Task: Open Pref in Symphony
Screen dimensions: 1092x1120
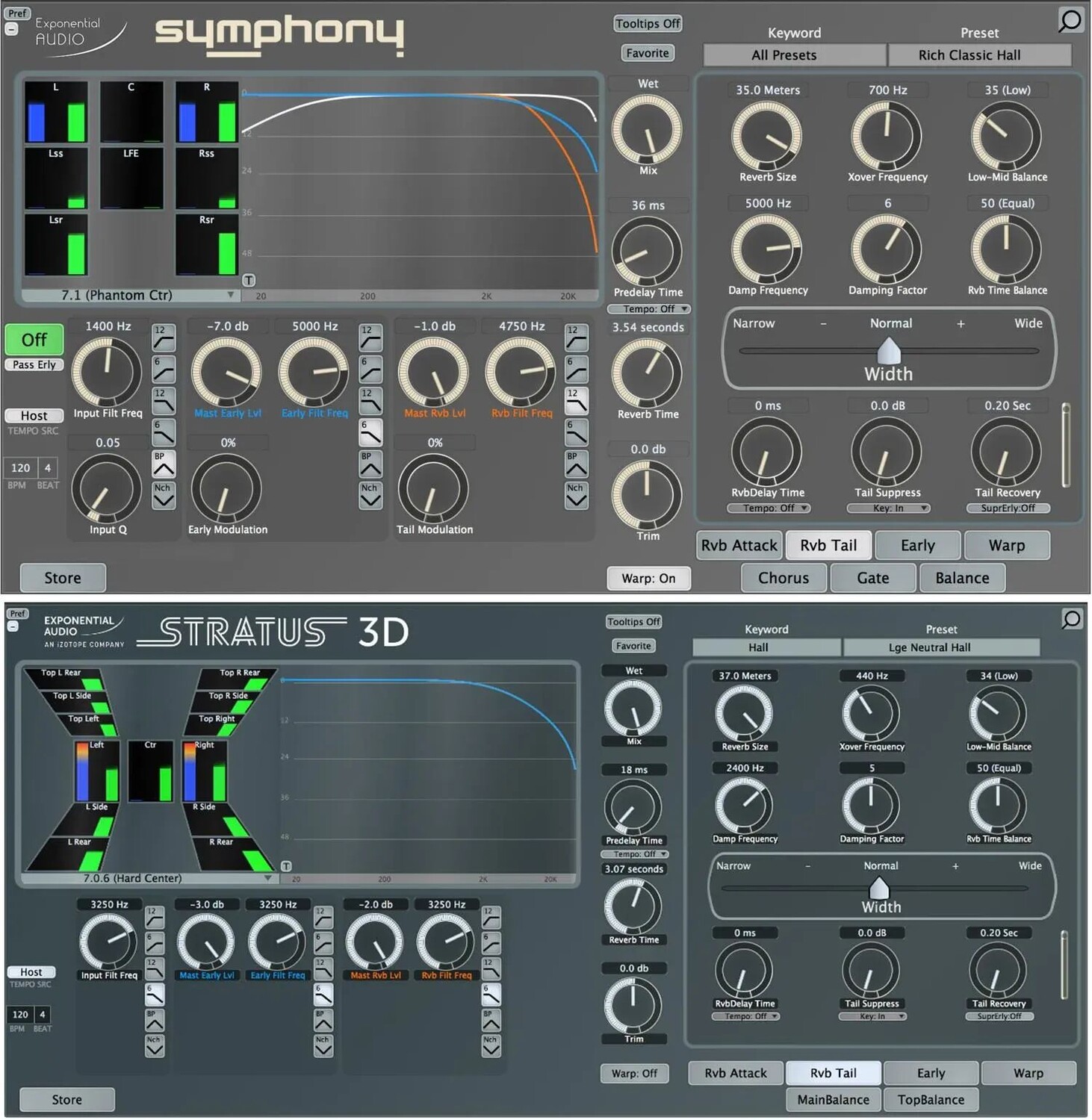Action: [x=18, y=13]
